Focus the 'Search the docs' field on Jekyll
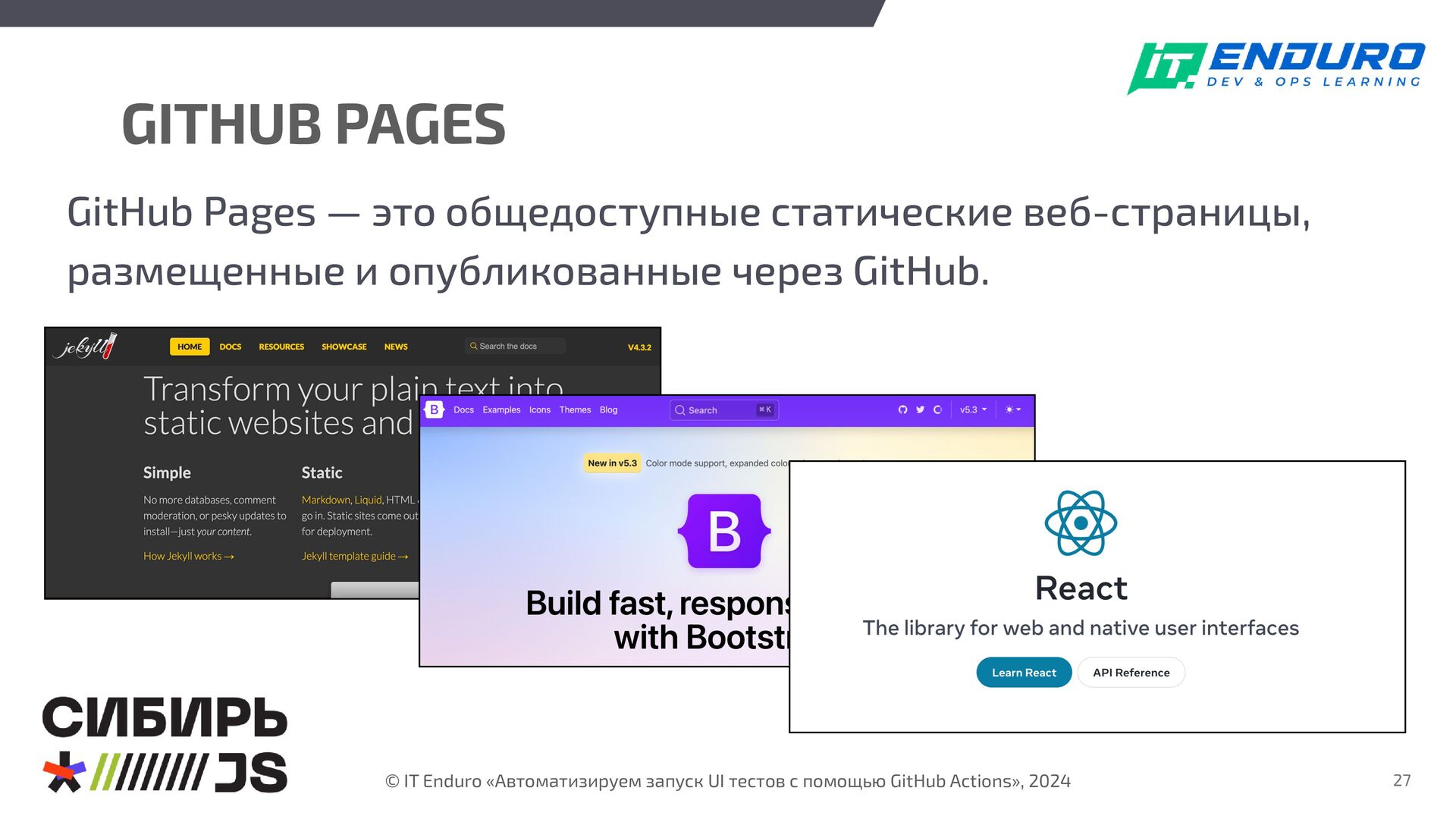Screen dimensions: 1456x819 [x=515, y=346]
